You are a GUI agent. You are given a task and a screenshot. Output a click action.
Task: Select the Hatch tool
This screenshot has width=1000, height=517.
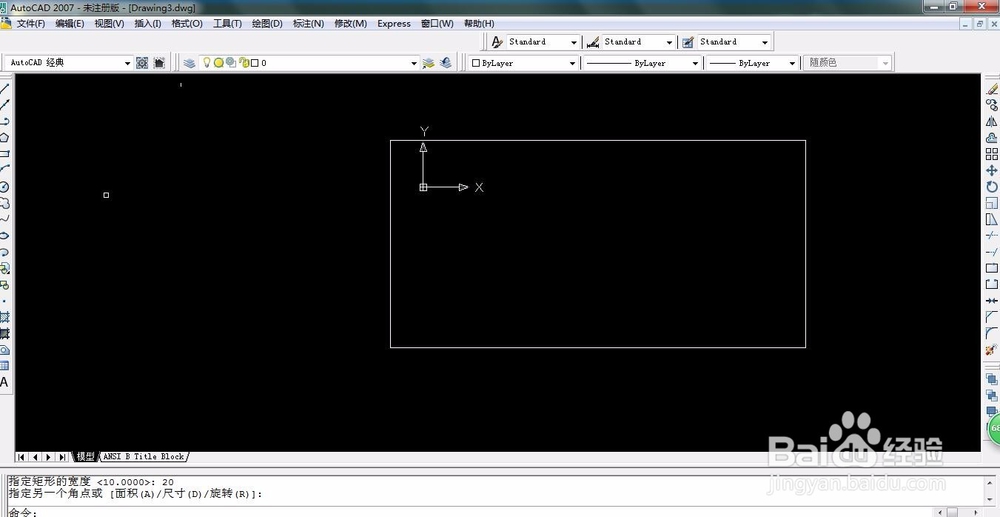pos(4,317)
